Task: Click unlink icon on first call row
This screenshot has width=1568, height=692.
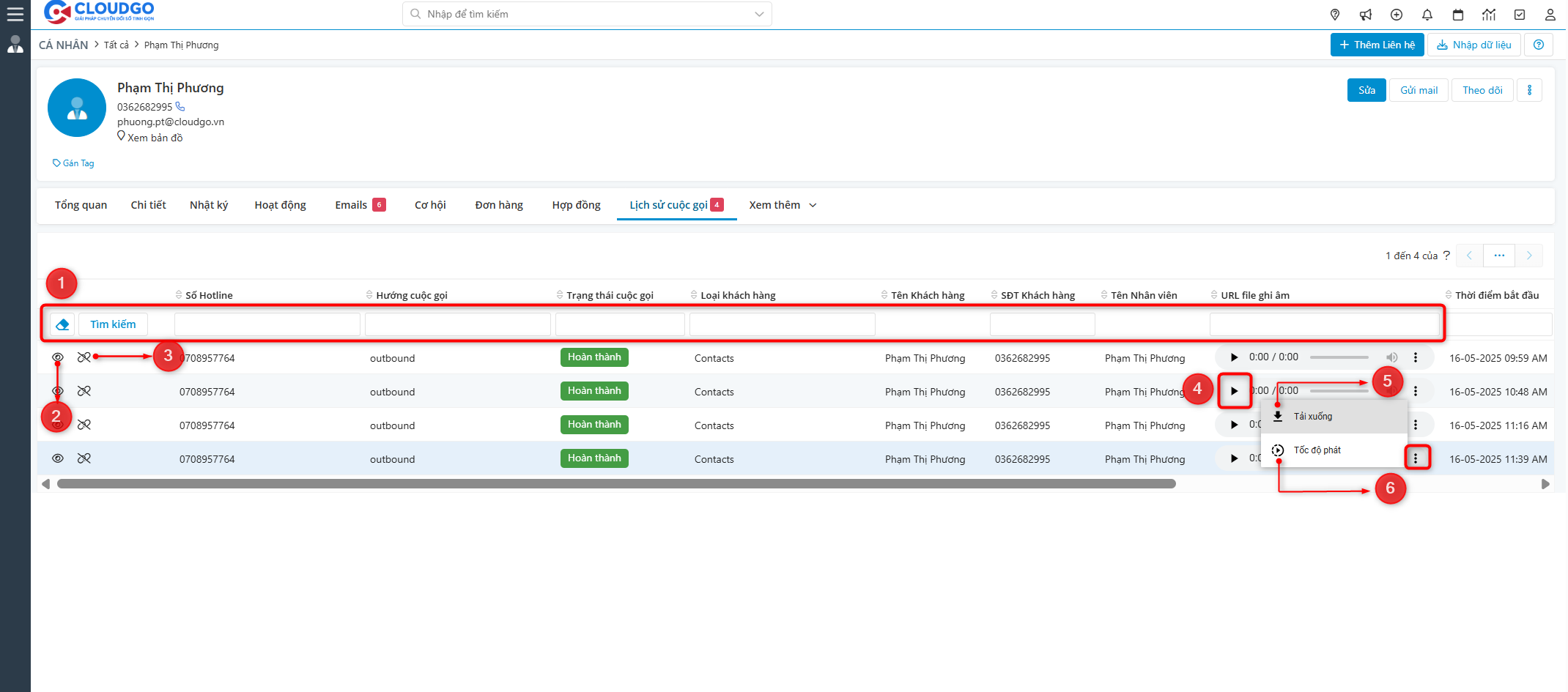Action: (84, 357)
